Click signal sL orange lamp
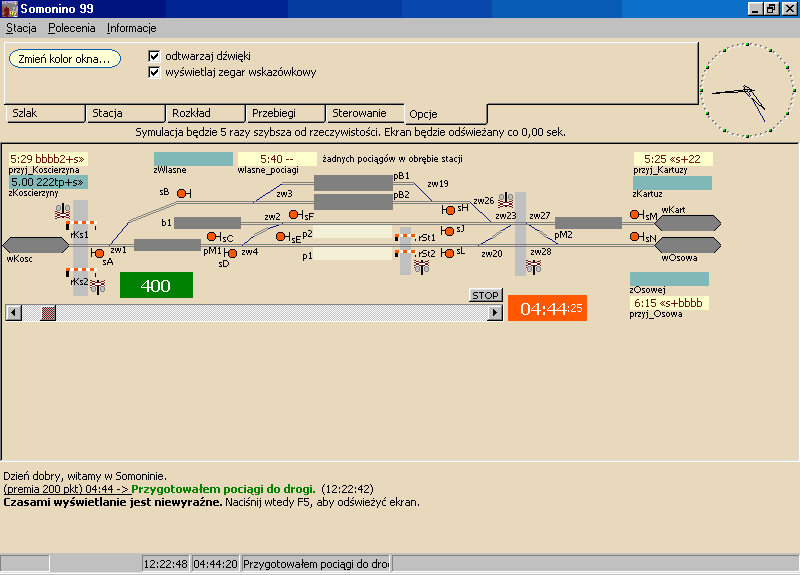Viewport: 800px width, 575px height. point(448,253)
